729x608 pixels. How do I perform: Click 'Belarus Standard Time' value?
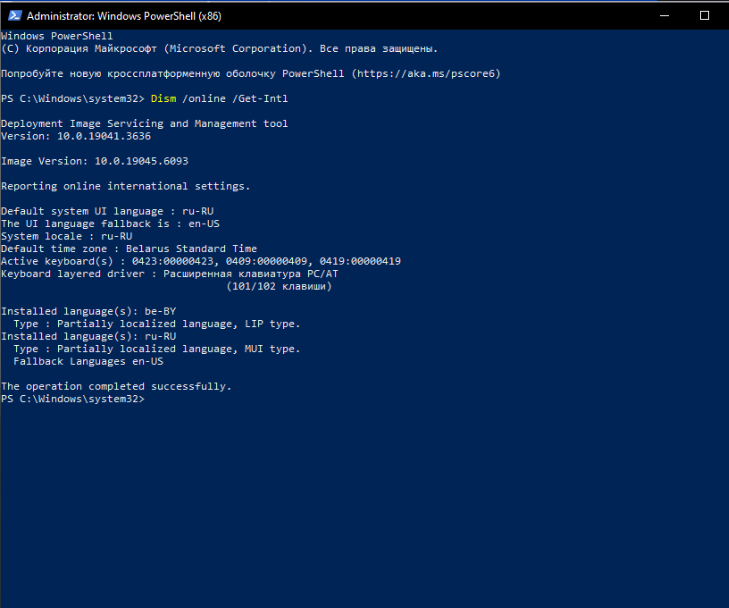(x=192, y=249)
